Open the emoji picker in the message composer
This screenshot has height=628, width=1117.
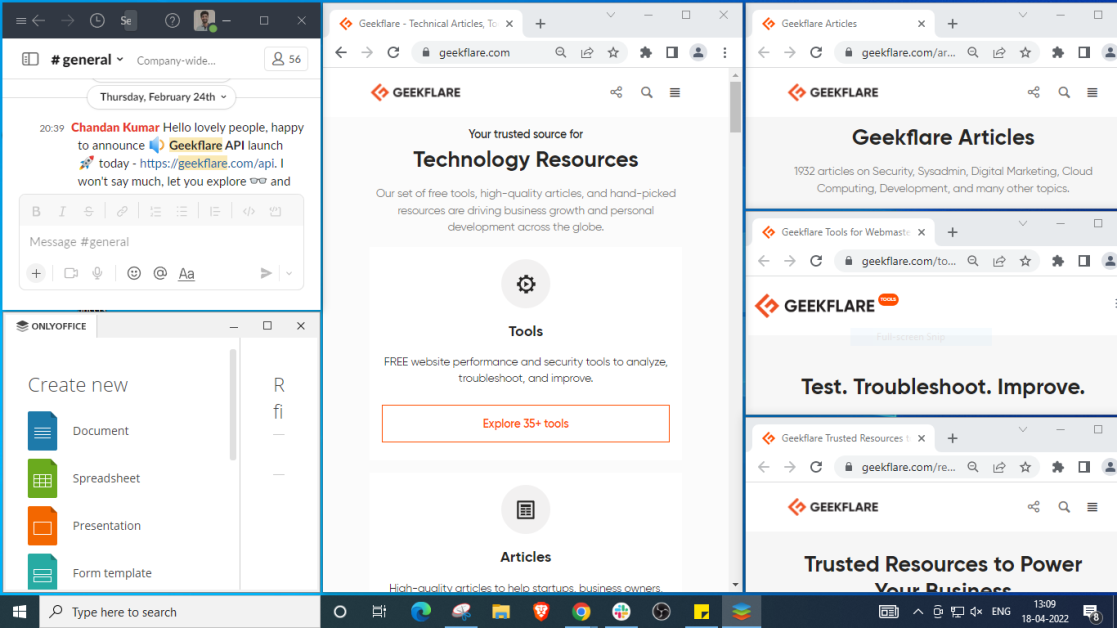(x=134, y=273)
